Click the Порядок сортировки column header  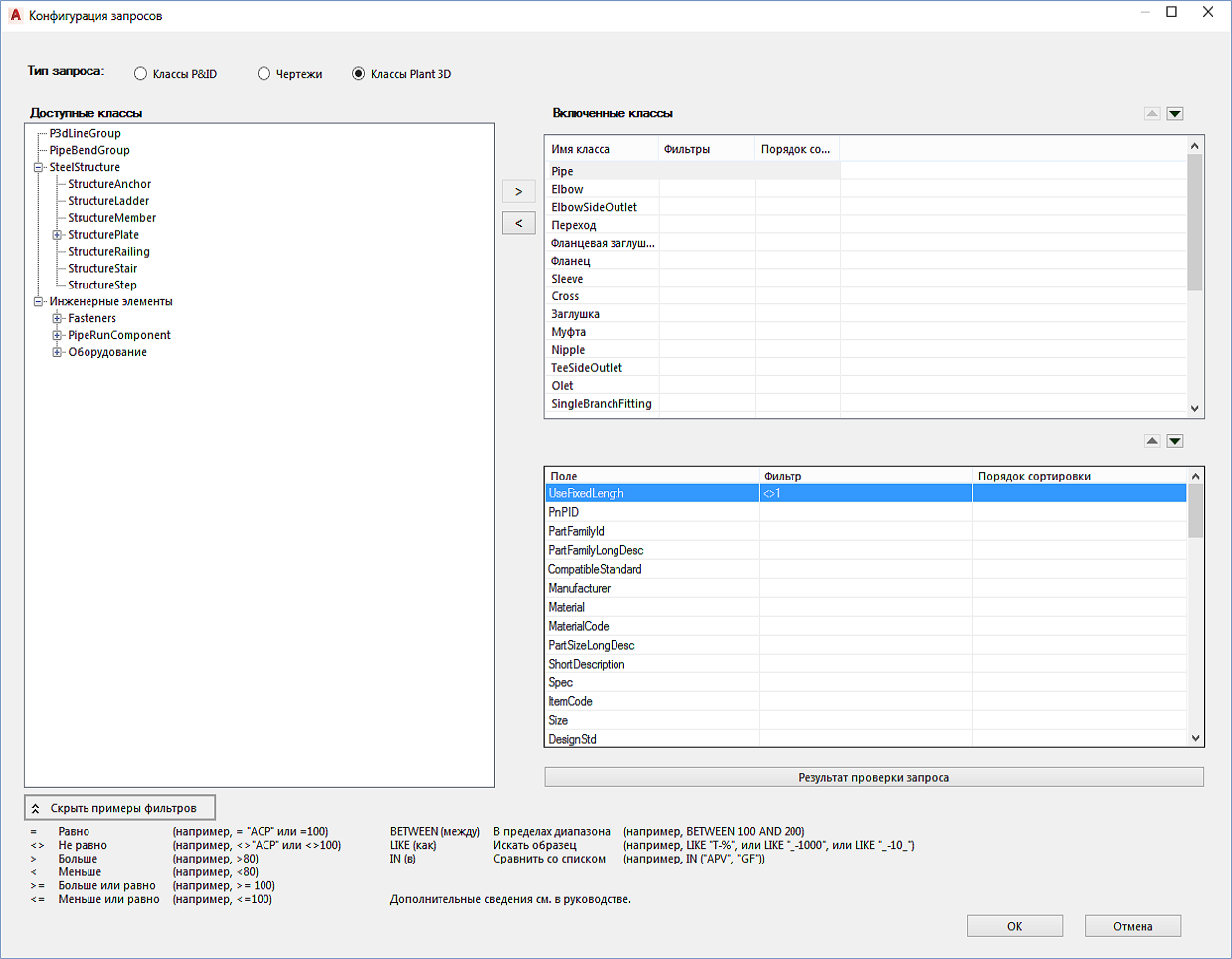[1080, 476]
